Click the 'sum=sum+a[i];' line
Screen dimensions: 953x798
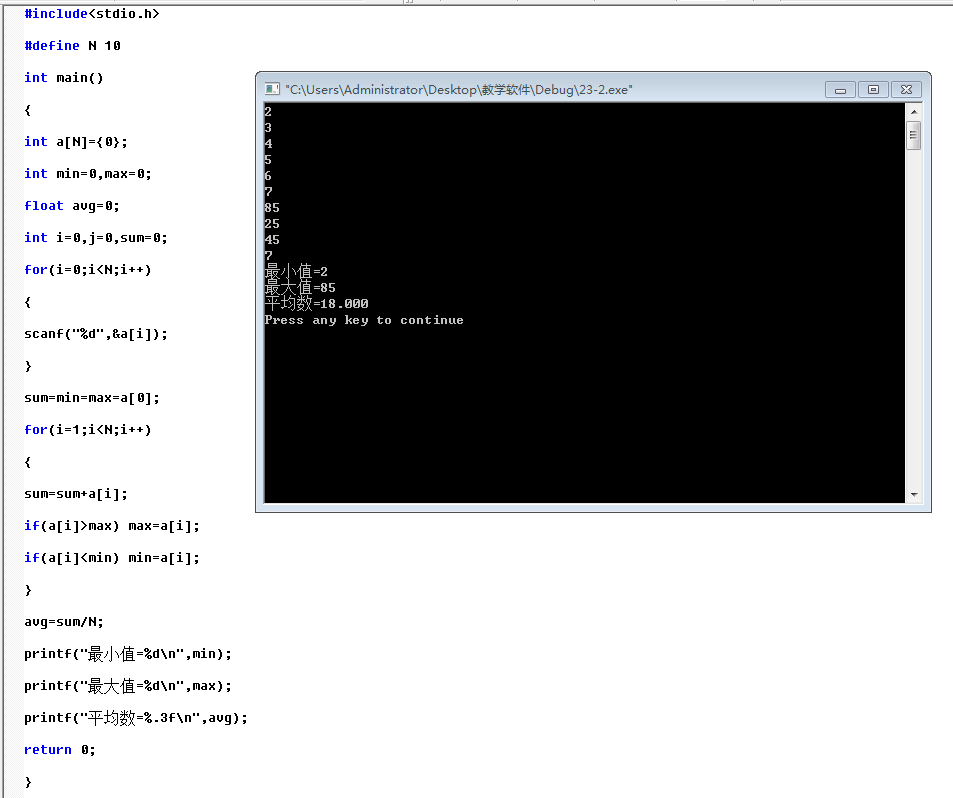(76, 494)
